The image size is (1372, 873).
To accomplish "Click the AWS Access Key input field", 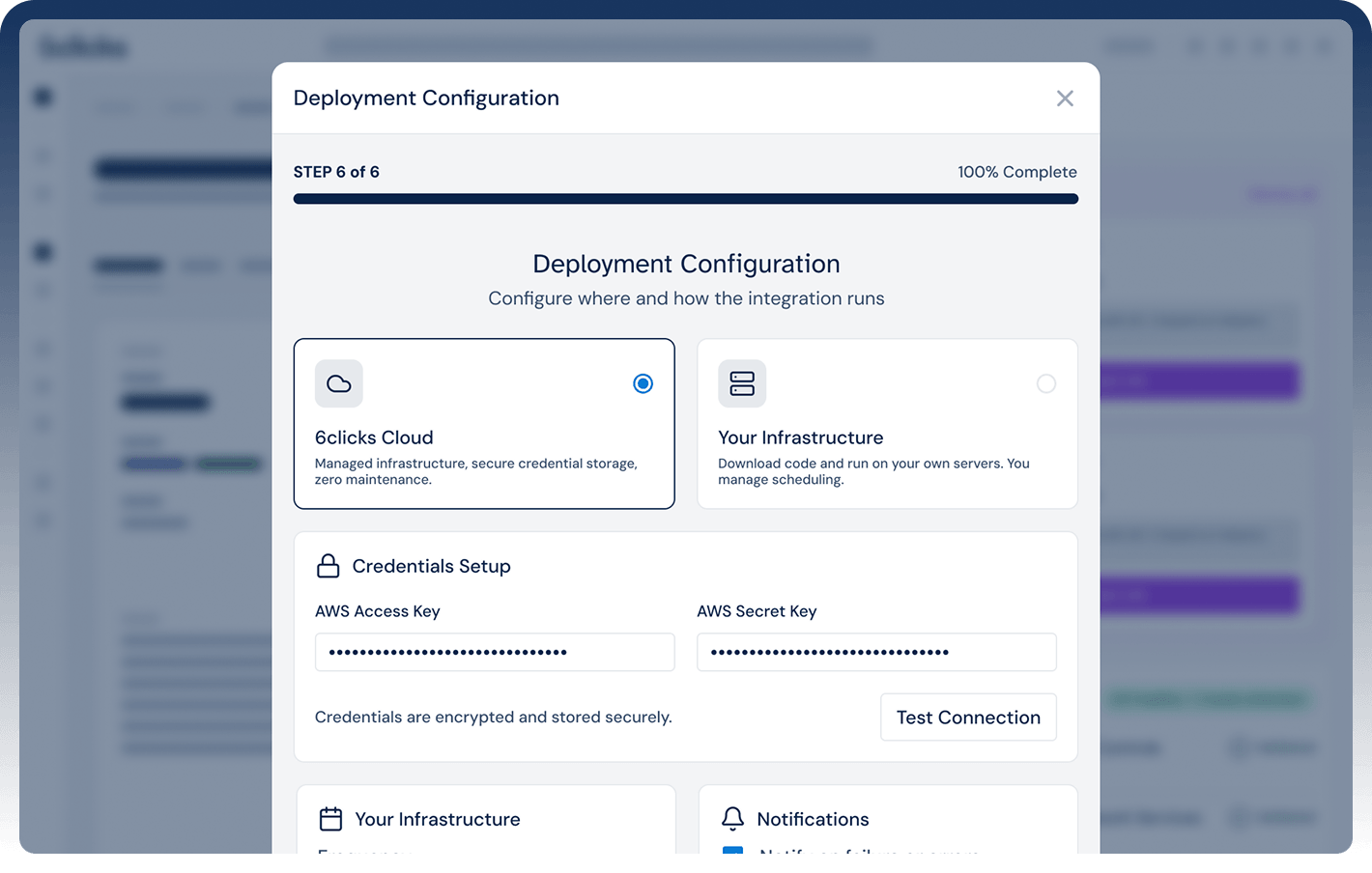I will click(494, 652).
